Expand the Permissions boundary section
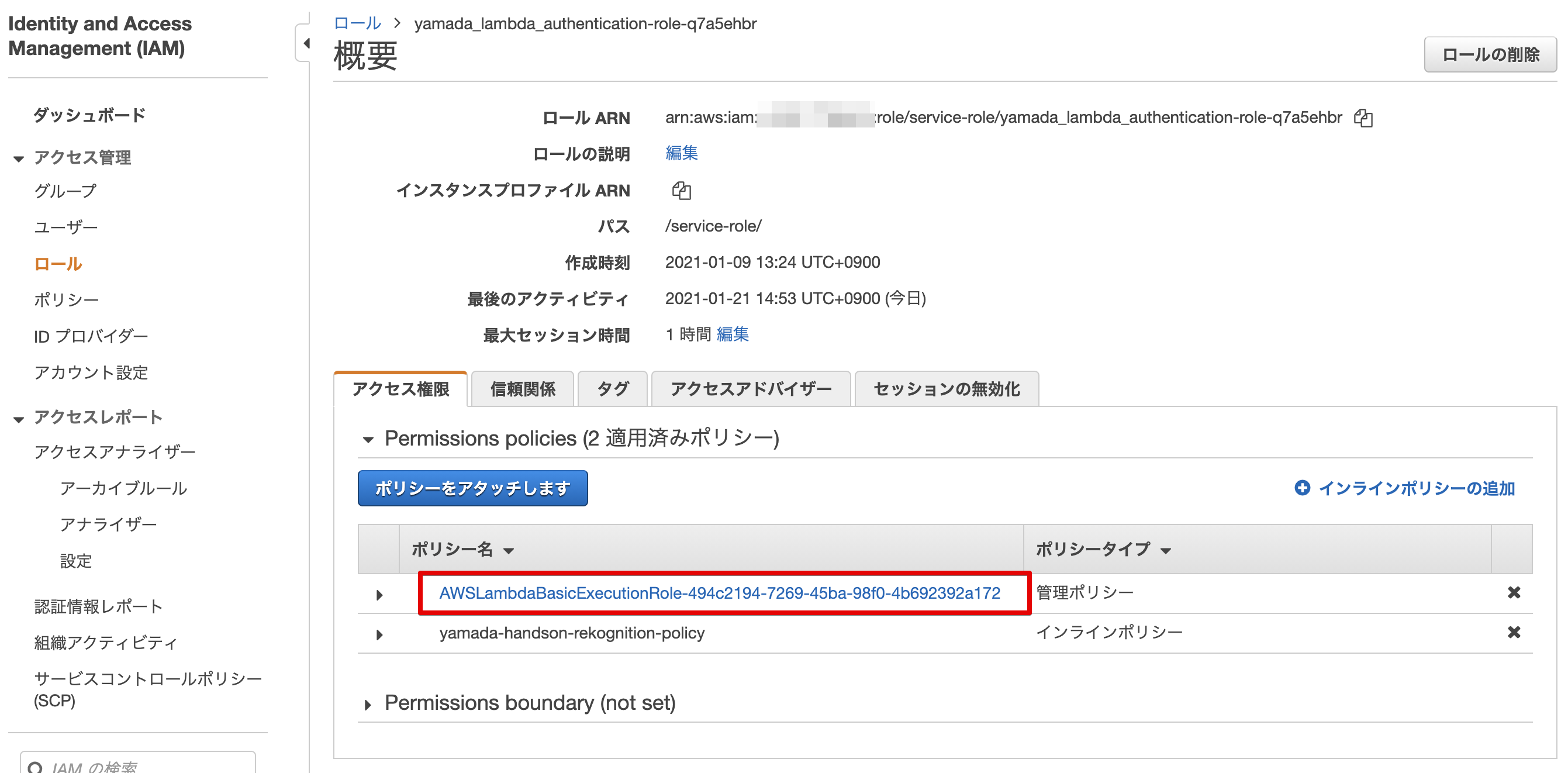The image size is (1568, 773). (368, 705)
